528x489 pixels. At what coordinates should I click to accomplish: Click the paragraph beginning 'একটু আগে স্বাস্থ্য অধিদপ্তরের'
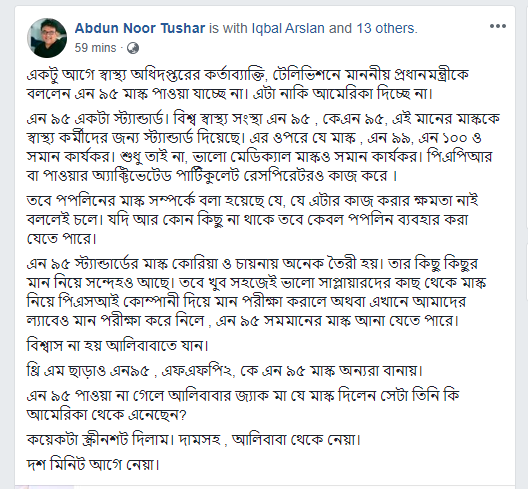tap(248, 84)
